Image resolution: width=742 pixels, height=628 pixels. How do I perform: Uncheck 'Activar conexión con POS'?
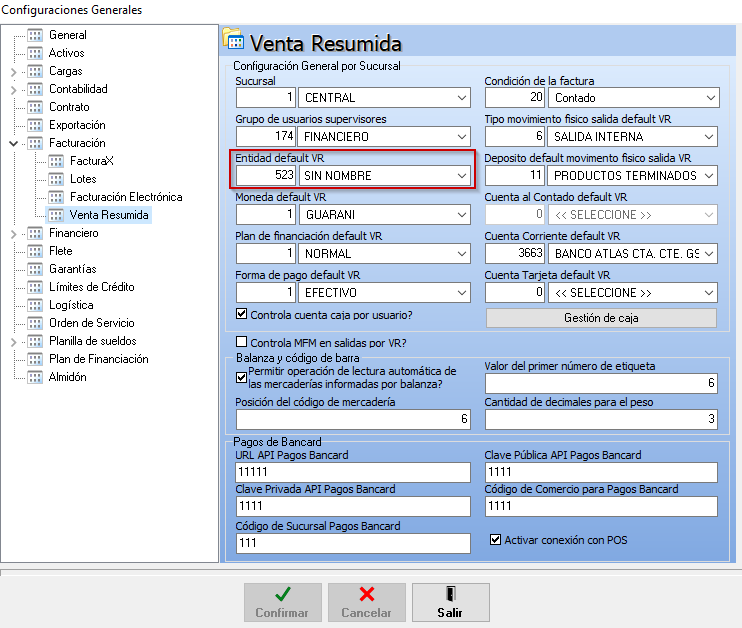click(x=495, y=540)
